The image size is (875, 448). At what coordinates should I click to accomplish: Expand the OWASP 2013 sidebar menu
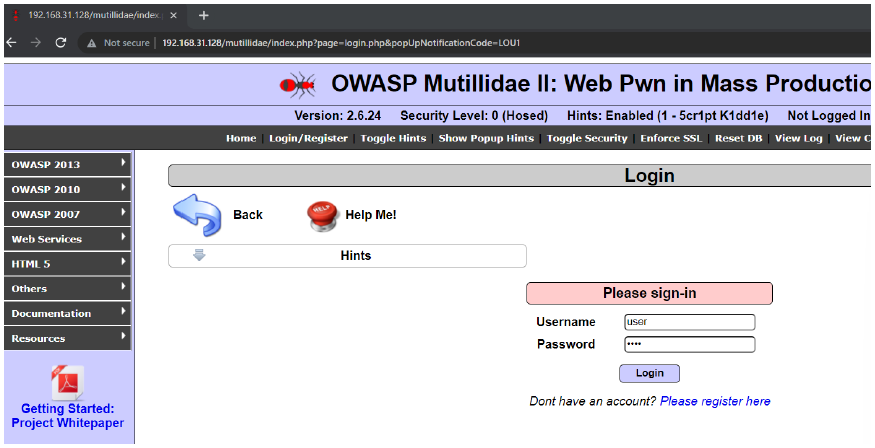pyautogui.click(x=68, y=165)
